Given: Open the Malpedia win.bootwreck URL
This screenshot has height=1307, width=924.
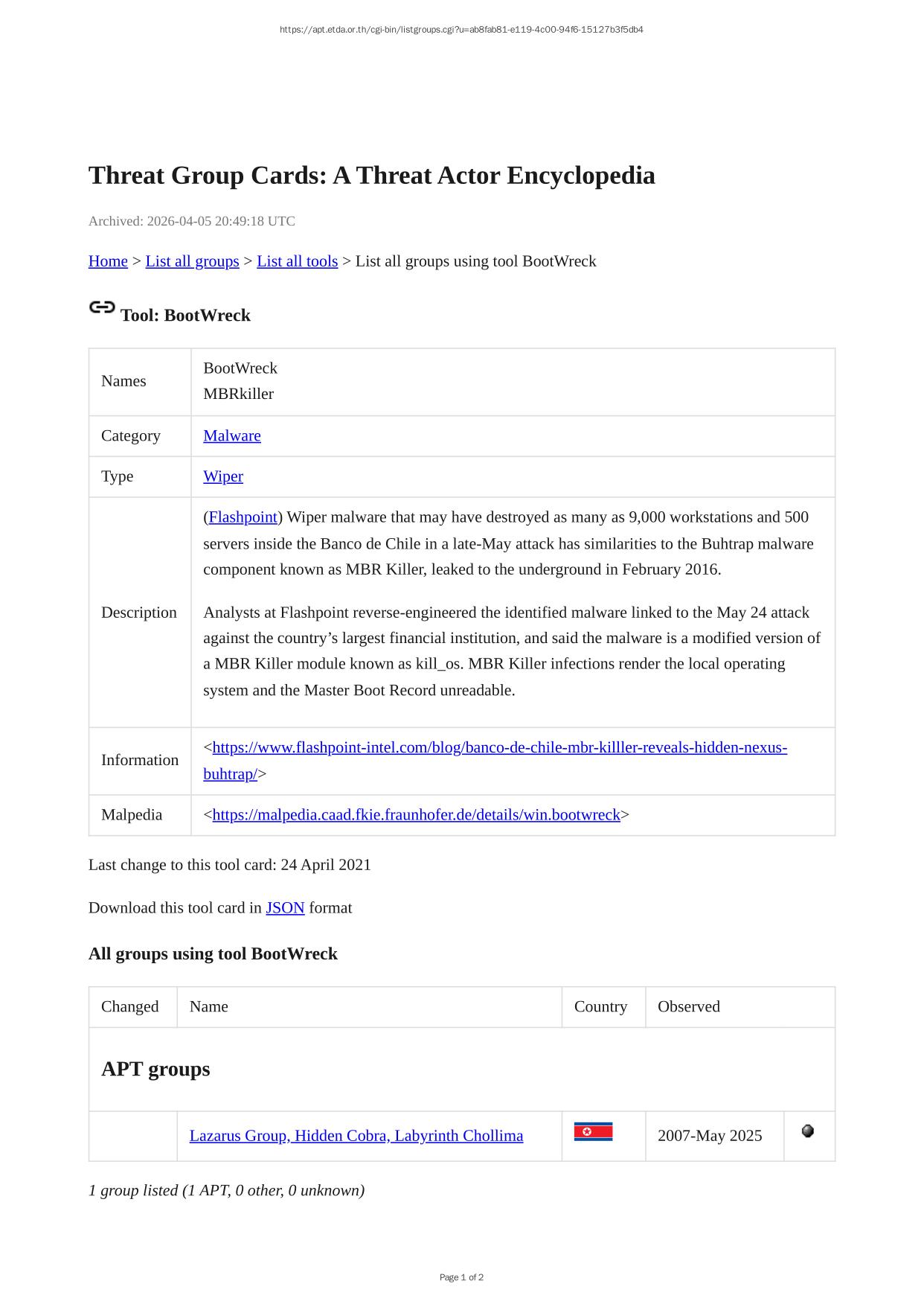Looking at the screenshot, I should click(x=416, y=815).
